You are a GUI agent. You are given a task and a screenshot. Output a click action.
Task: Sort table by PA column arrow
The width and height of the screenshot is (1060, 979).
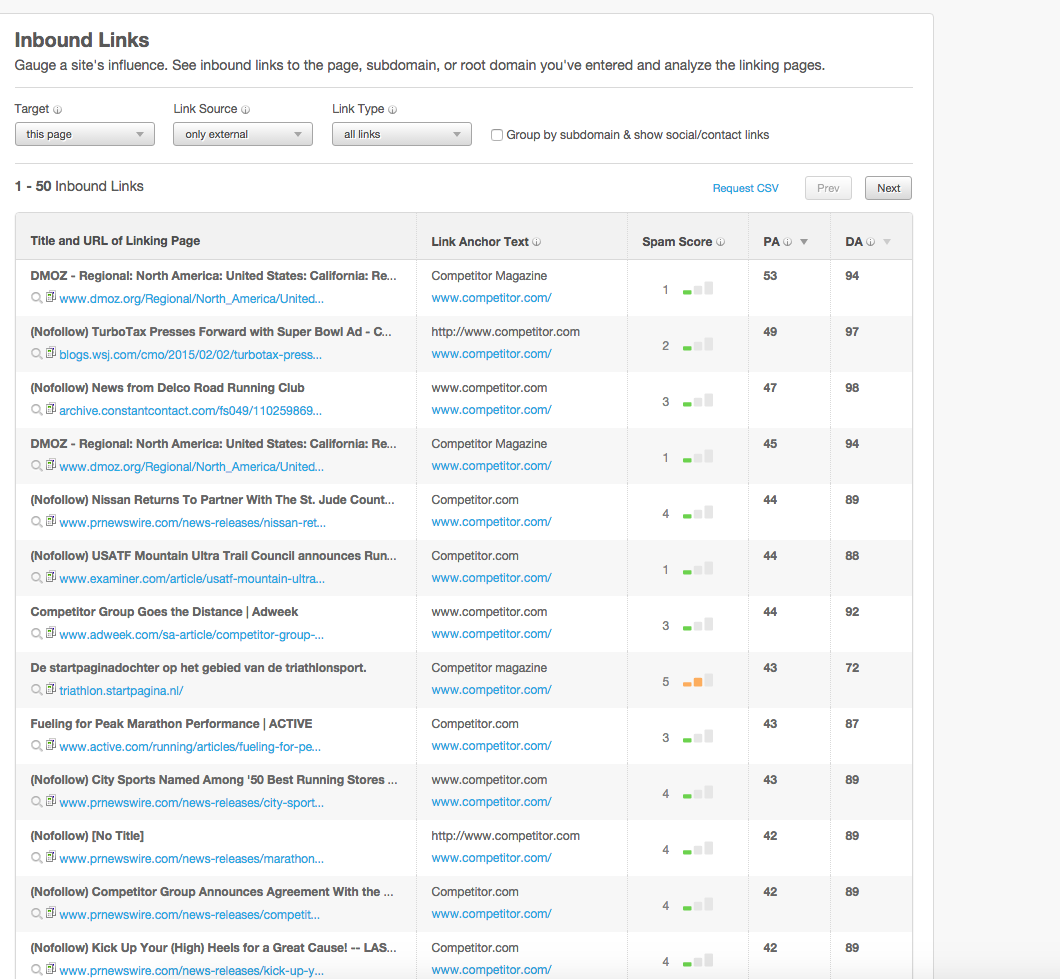click(804, 242)
